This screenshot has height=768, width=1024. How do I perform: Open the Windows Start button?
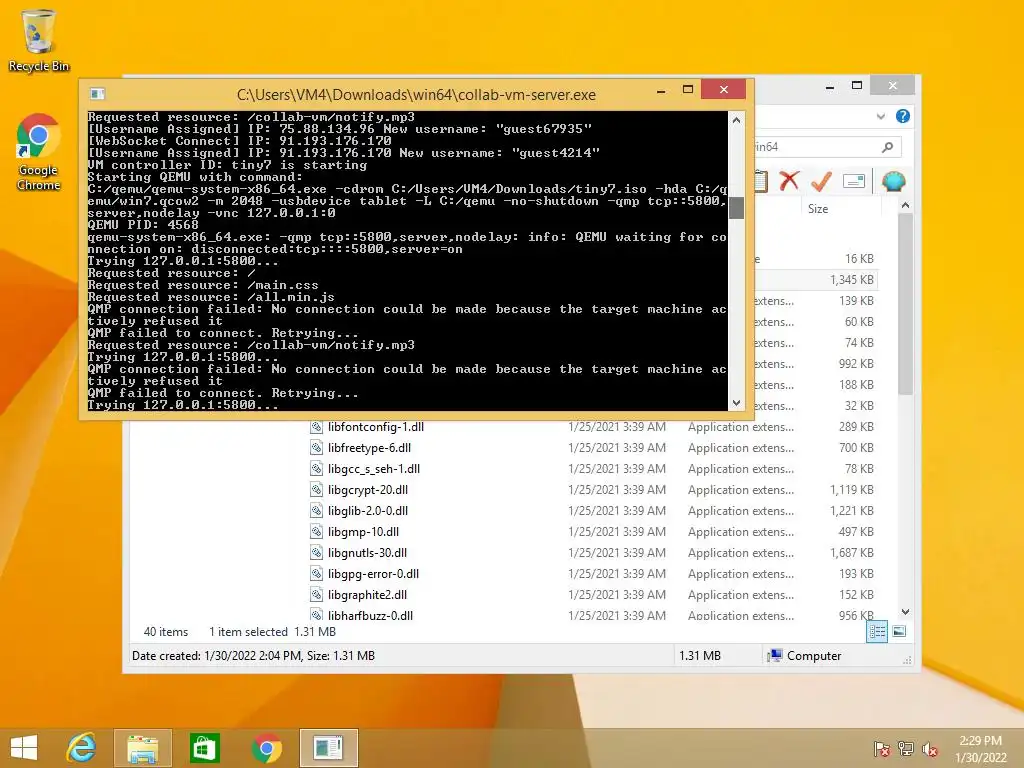click(24, 748)
